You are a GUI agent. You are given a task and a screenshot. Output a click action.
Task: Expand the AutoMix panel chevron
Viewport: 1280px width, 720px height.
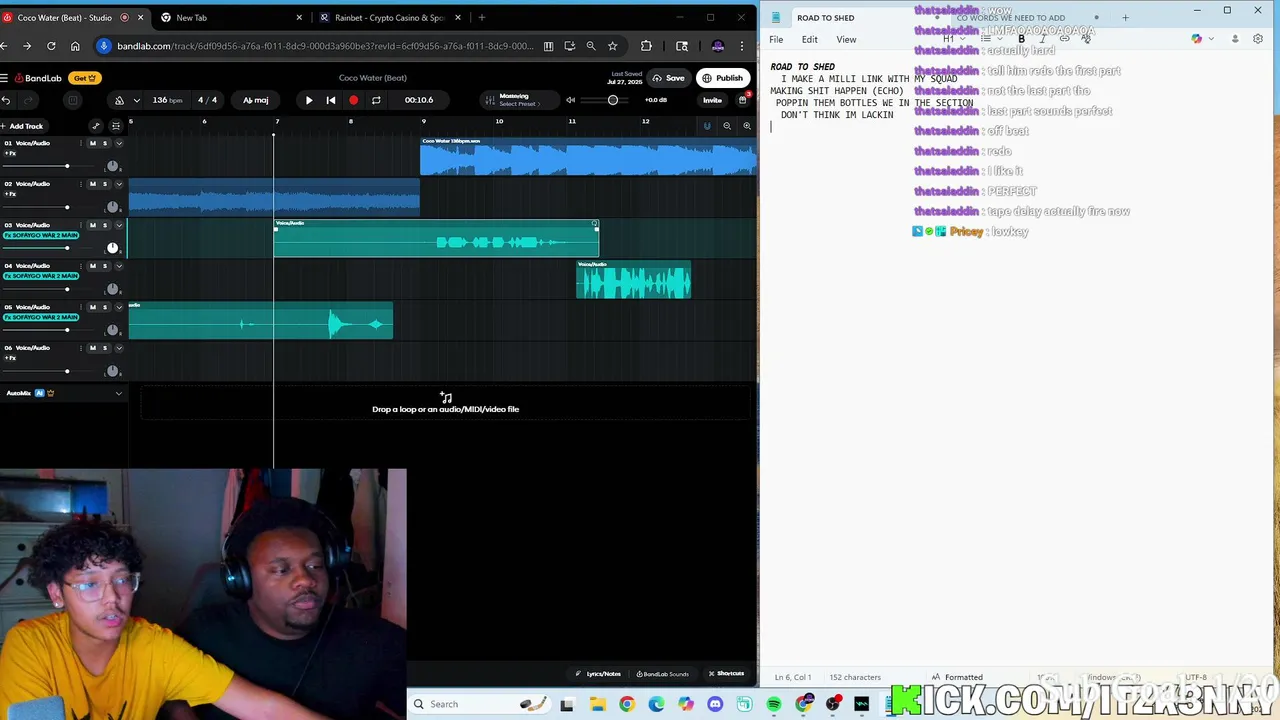point(118,393)
